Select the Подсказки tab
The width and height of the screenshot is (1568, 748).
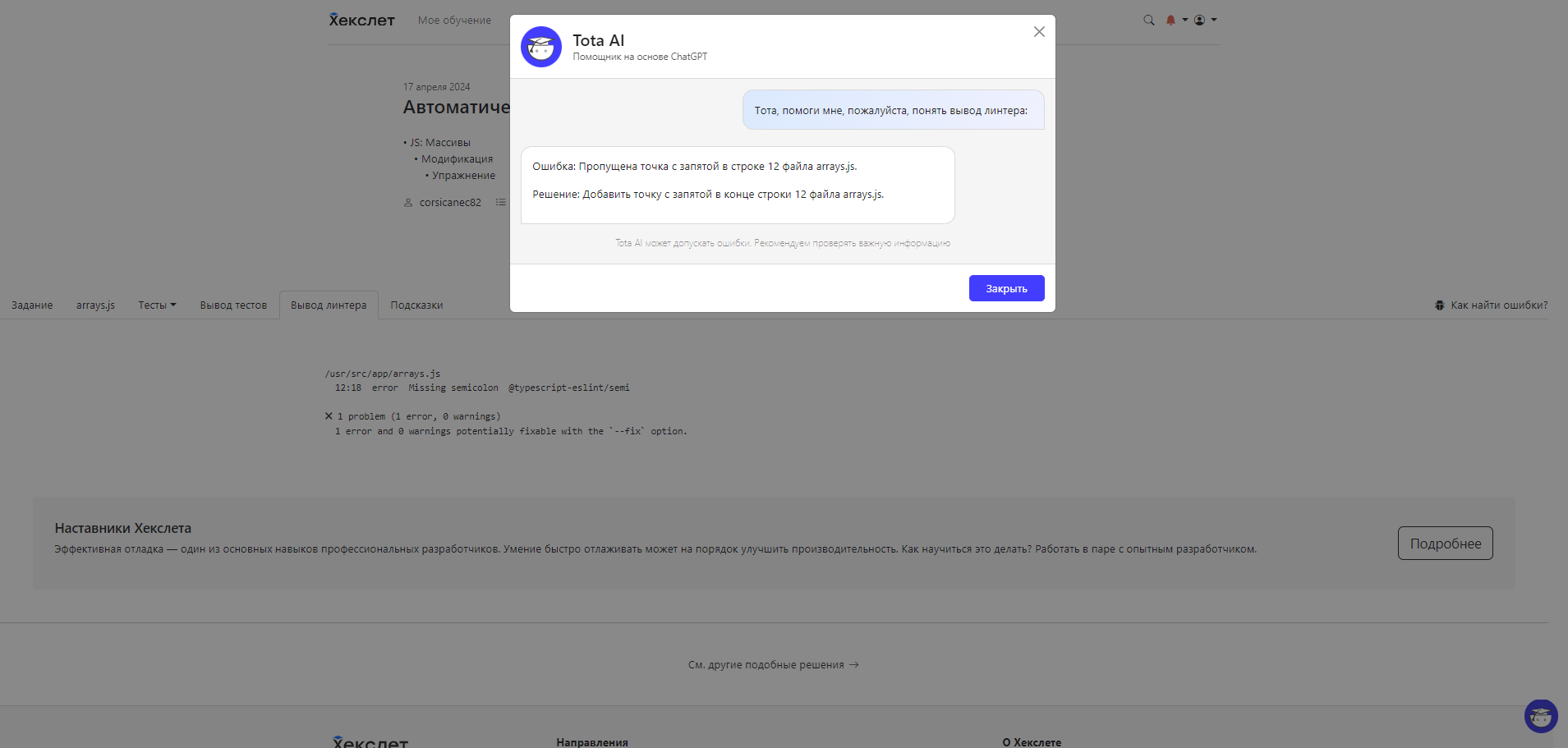(x=416, y=305)
